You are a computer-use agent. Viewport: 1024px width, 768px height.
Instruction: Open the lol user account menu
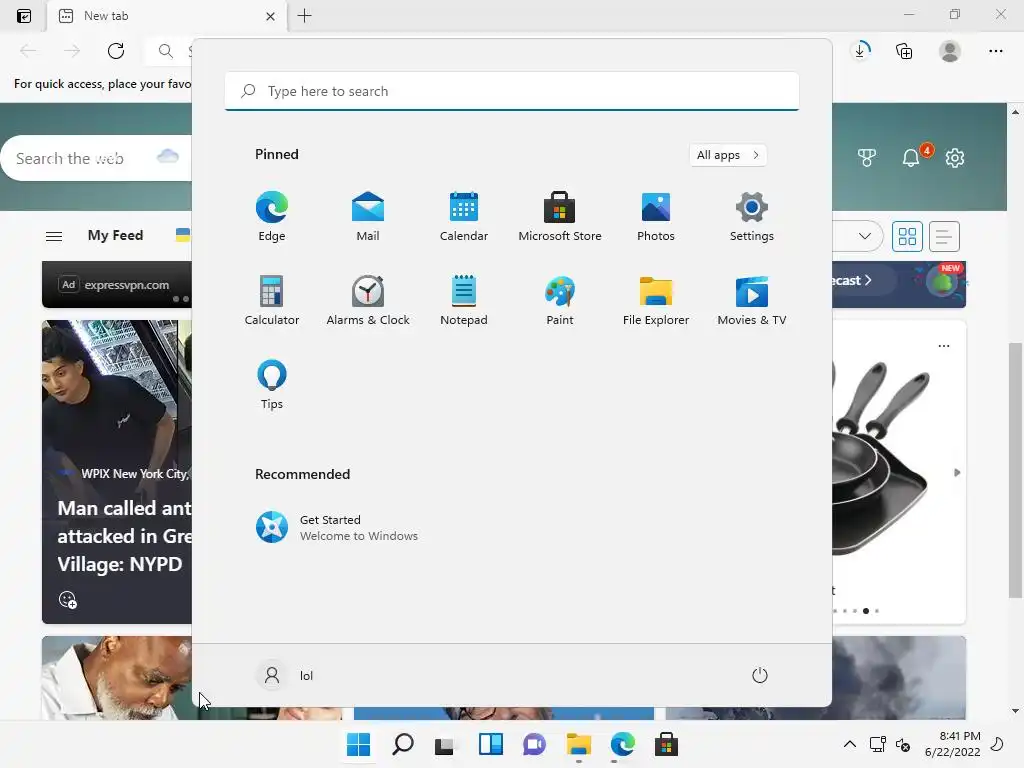(285, 675)
